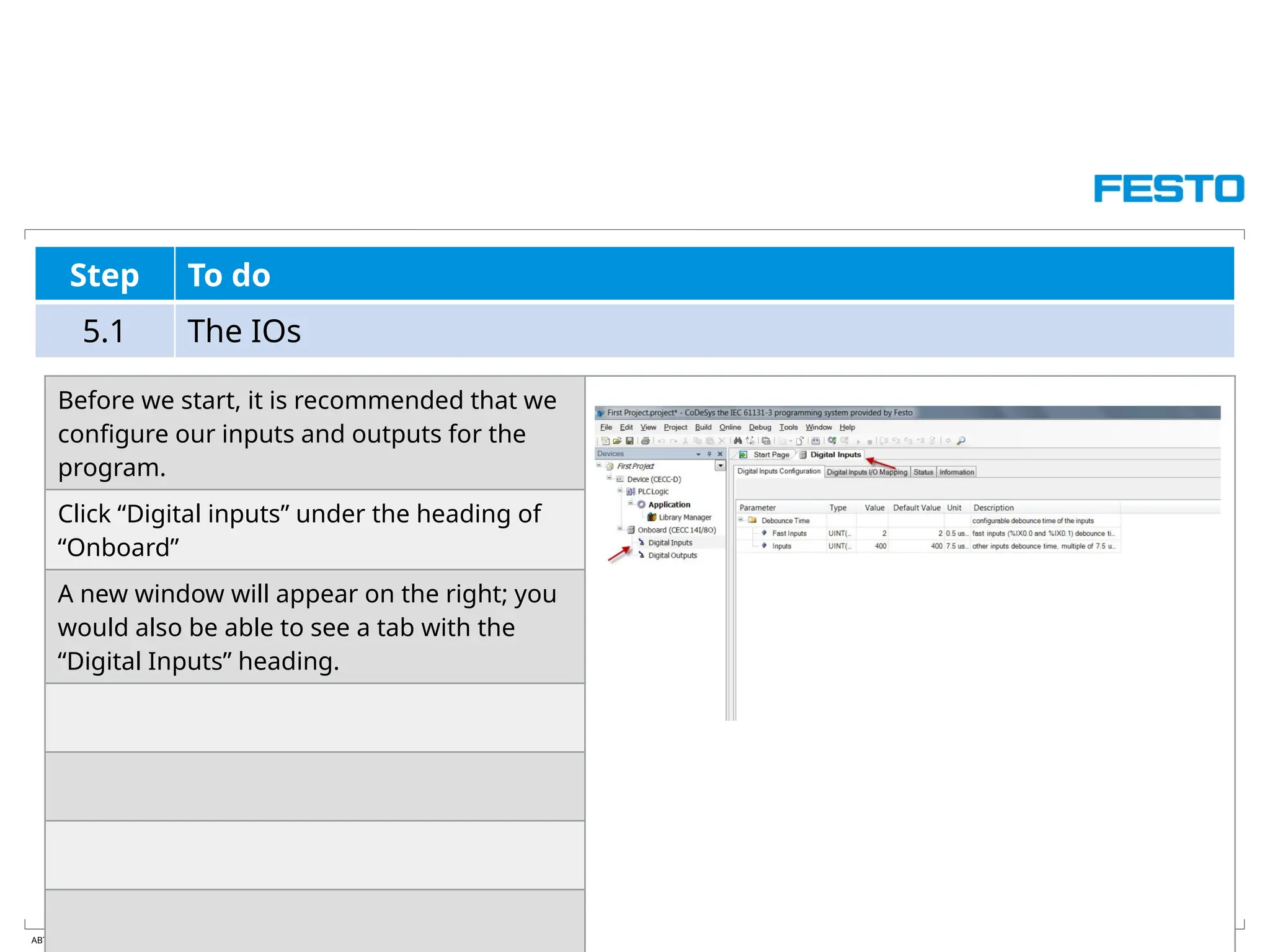The image size is (1270, 952).
Task: Open Digital Inputs Configuration tab
Action: pyautogui.click(x=779, y=471)
